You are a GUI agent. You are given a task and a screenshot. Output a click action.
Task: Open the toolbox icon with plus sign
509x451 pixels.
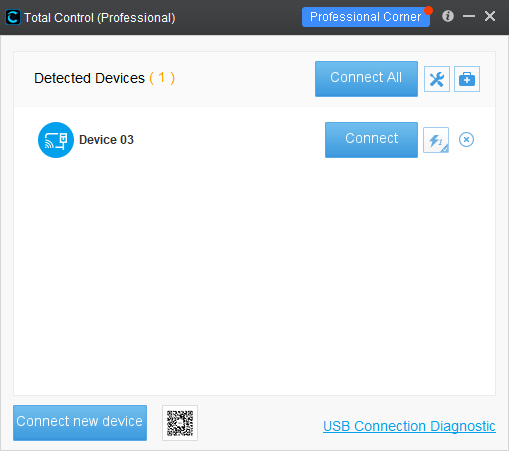pyautogui.click(x=467, y=79)
